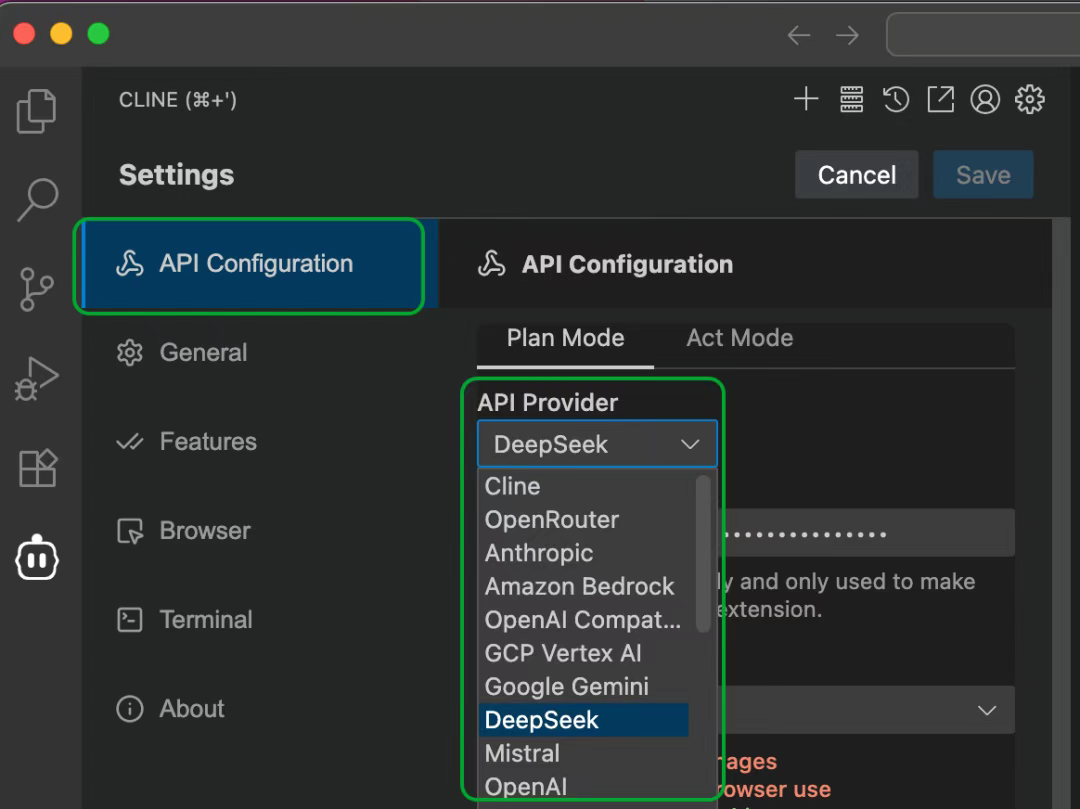
Task: Open the Explorer view in activity bar
Action: (37, 111)
